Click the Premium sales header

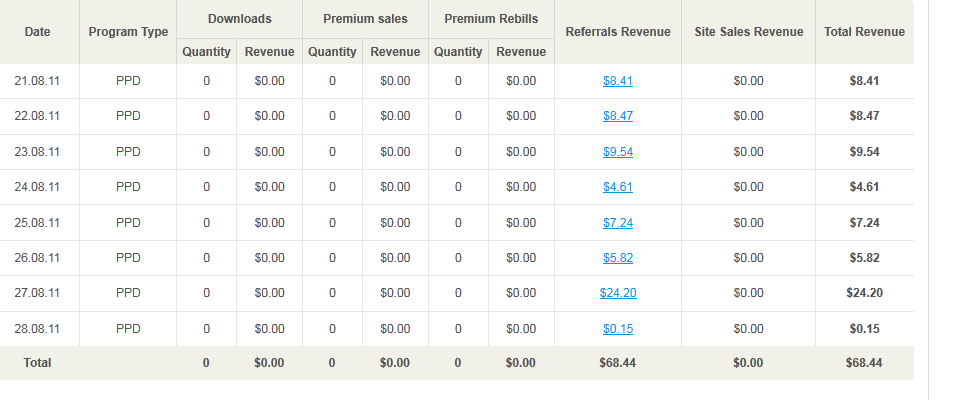pyautogui.click(x=365, y=19)
